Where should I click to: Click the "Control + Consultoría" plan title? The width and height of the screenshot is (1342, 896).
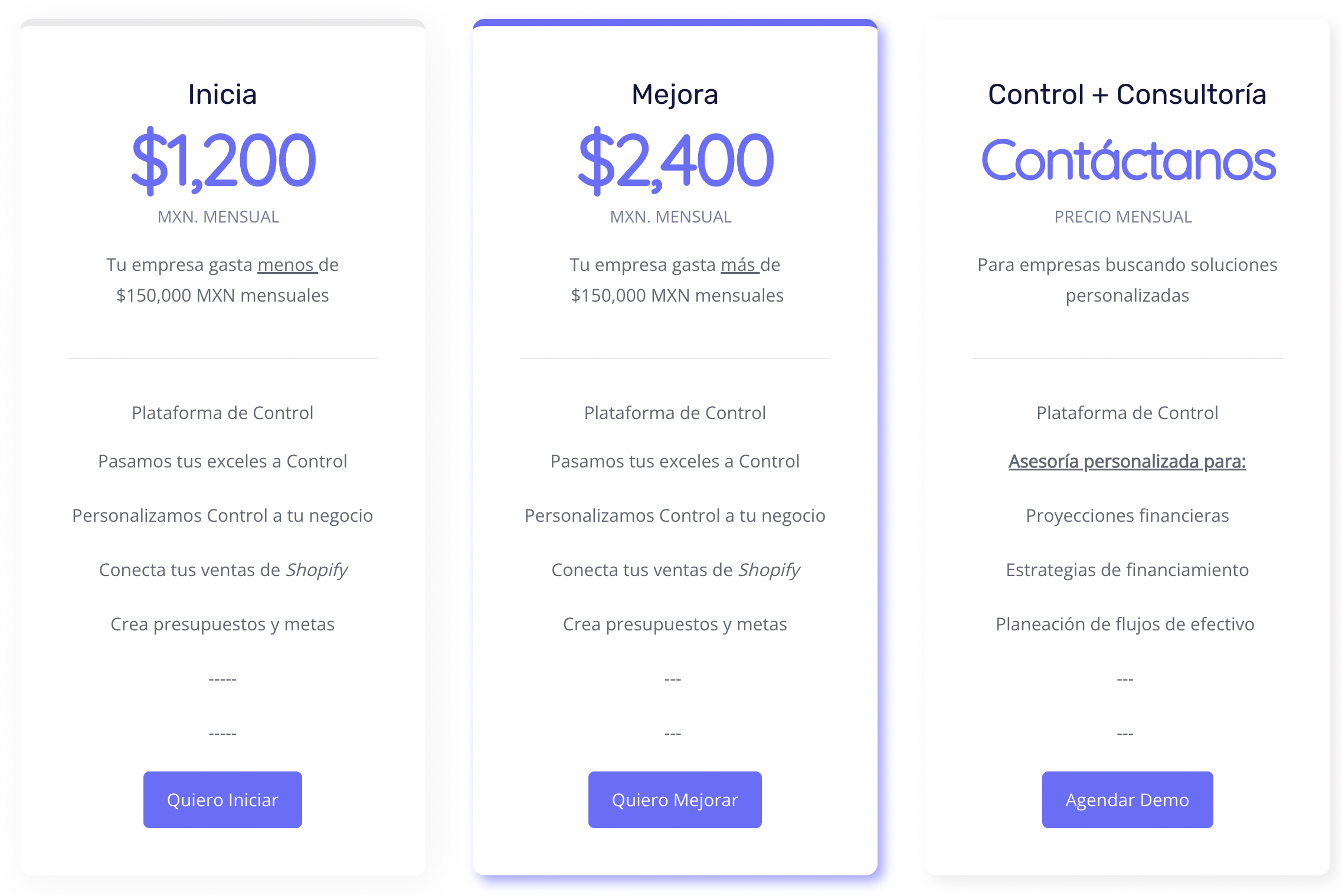point(1127,94)
